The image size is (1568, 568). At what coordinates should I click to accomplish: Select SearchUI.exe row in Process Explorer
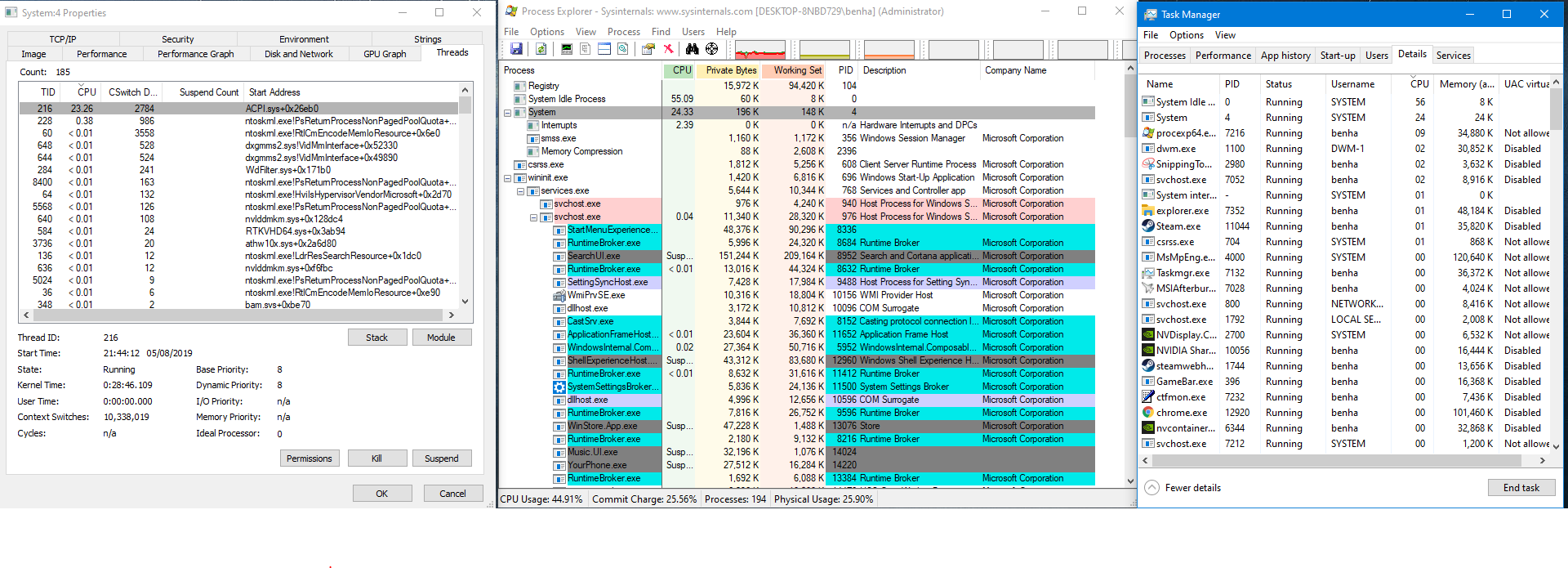point(796,256)
